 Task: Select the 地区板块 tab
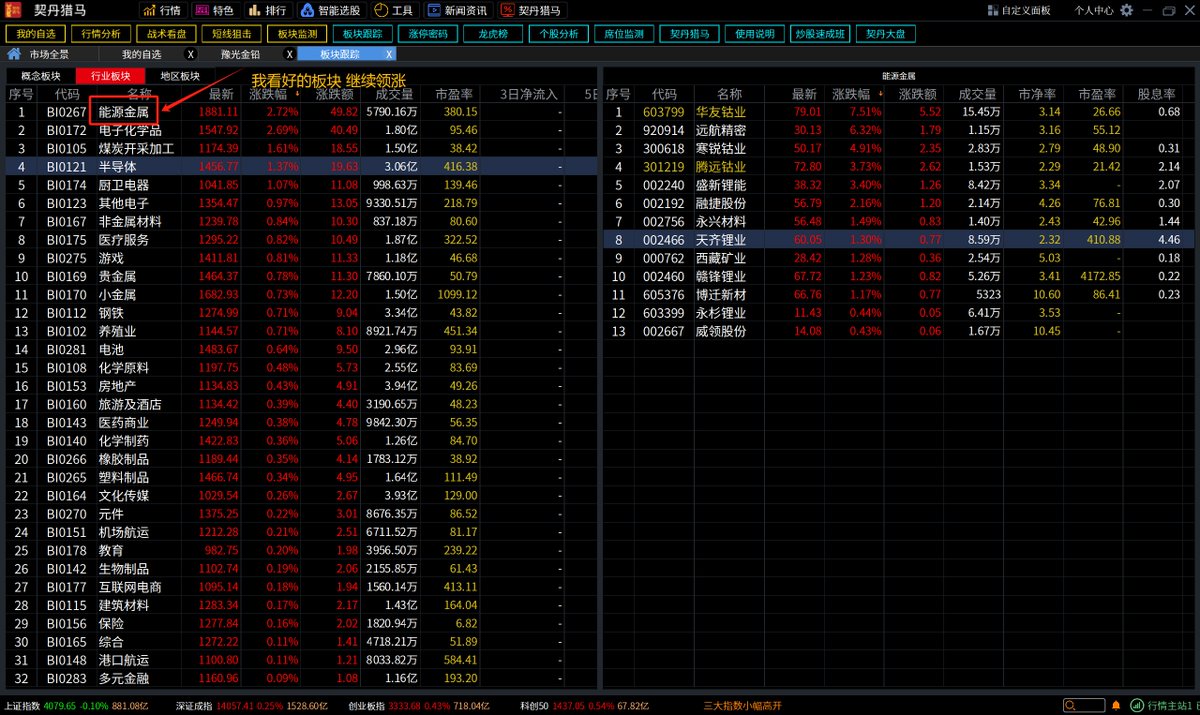tap(180, 76)
